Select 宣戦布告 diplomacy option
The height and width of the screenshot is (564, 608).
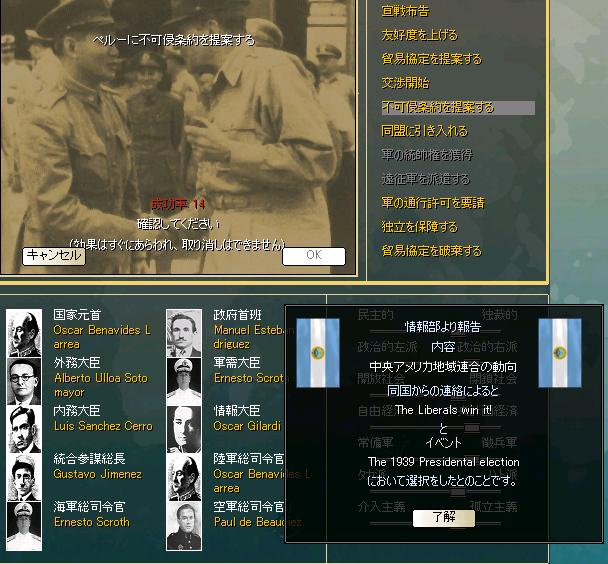[405, 11]
